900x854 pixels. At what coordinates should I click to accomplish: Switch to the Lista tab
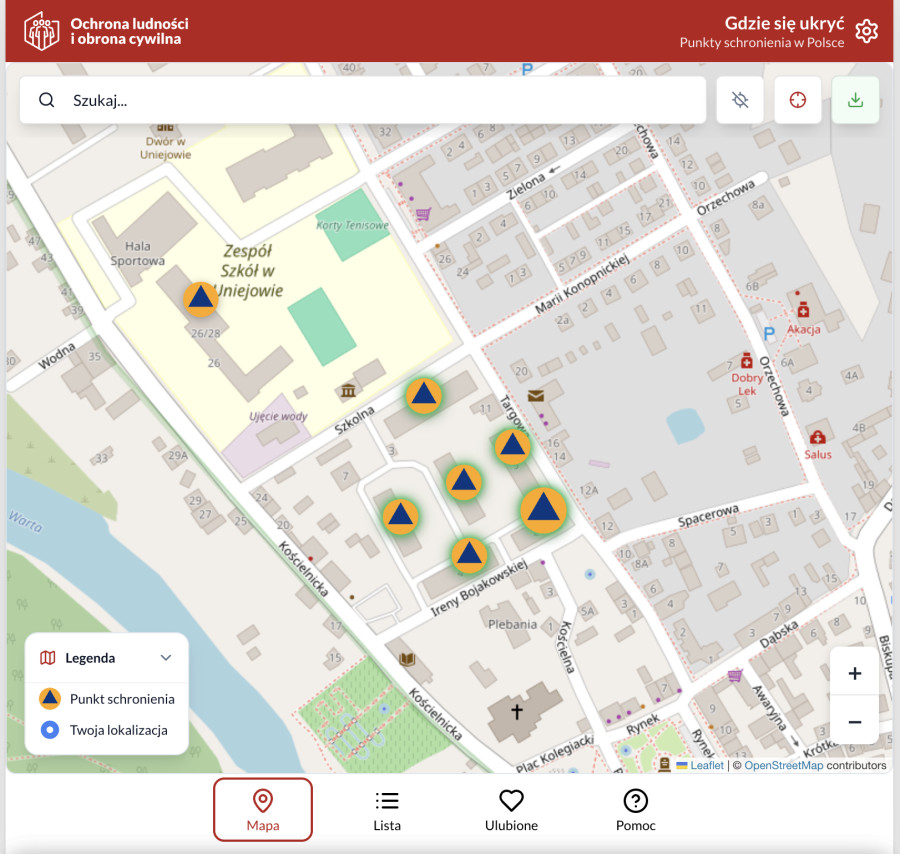coord(387,811)
